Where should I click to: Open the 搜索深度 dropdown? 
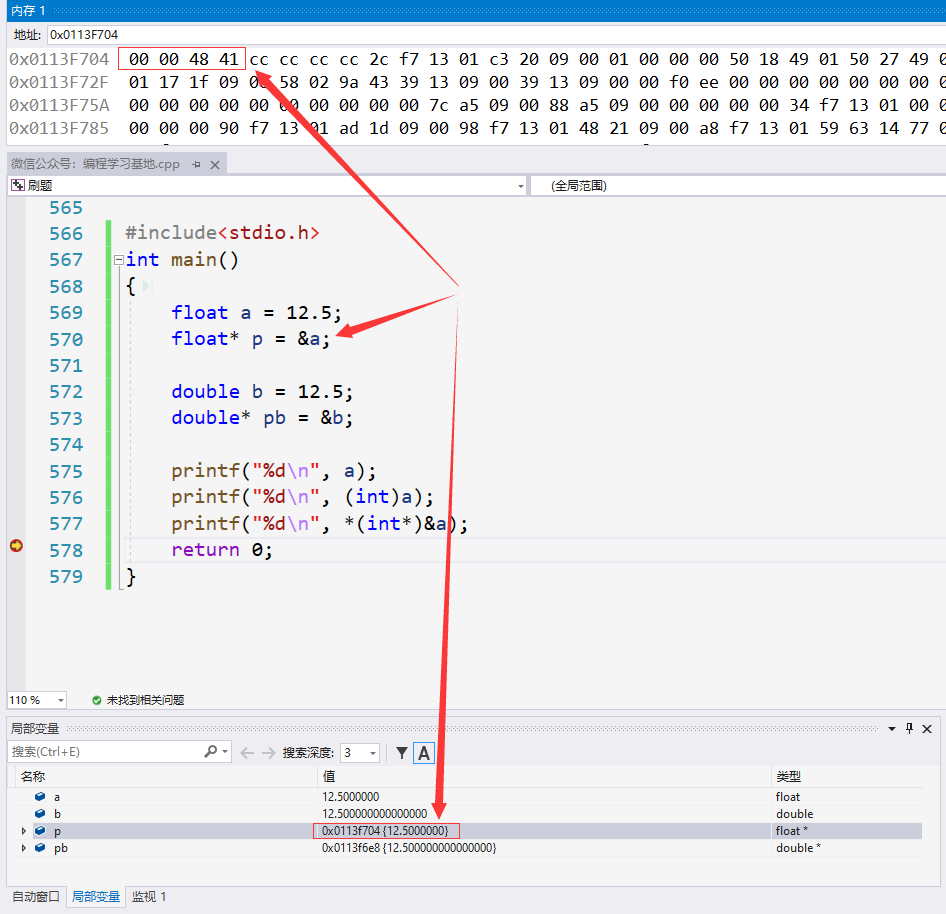click(373, 753)
